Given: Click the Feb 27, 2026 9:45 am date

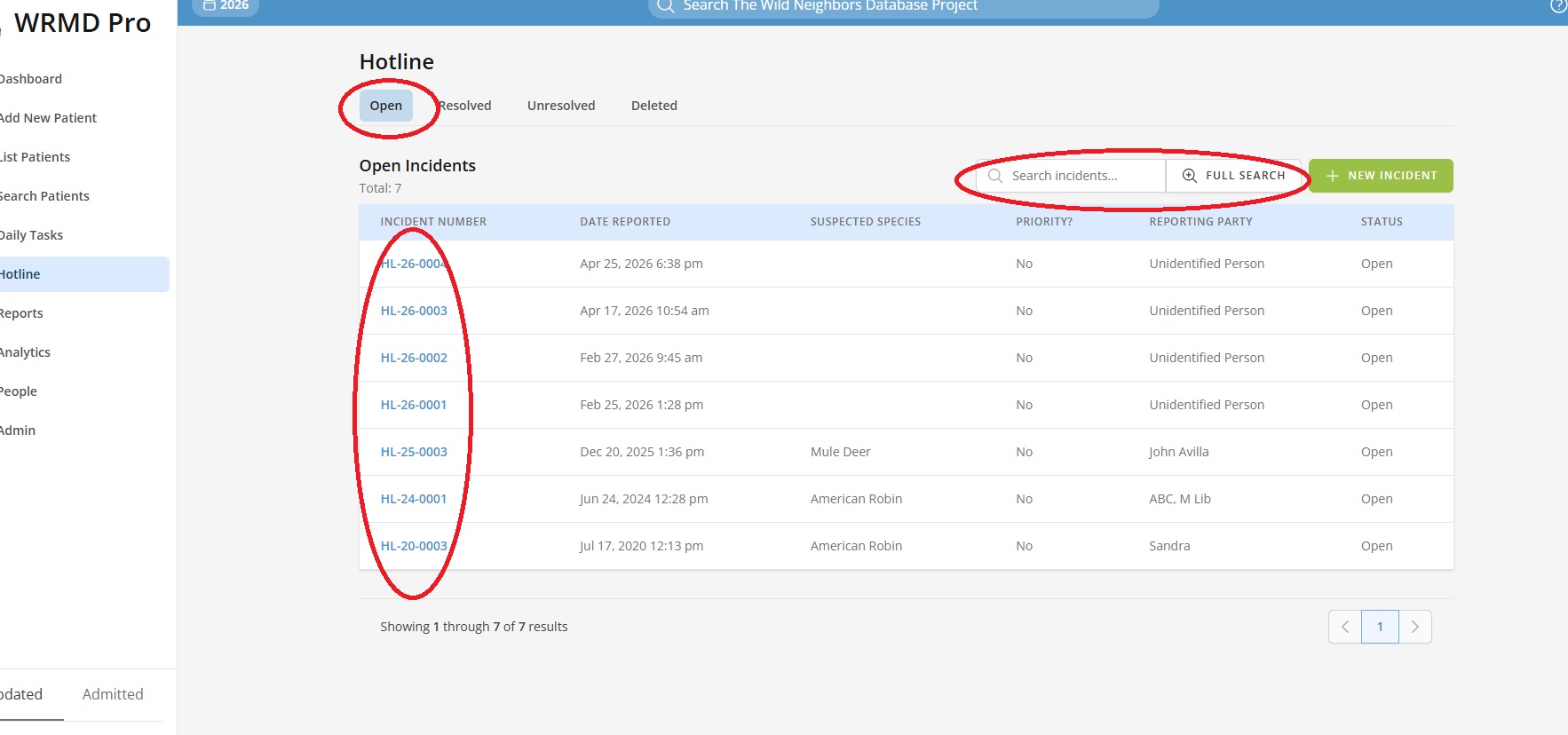Looking at the screenshot, I should point(641,358).
